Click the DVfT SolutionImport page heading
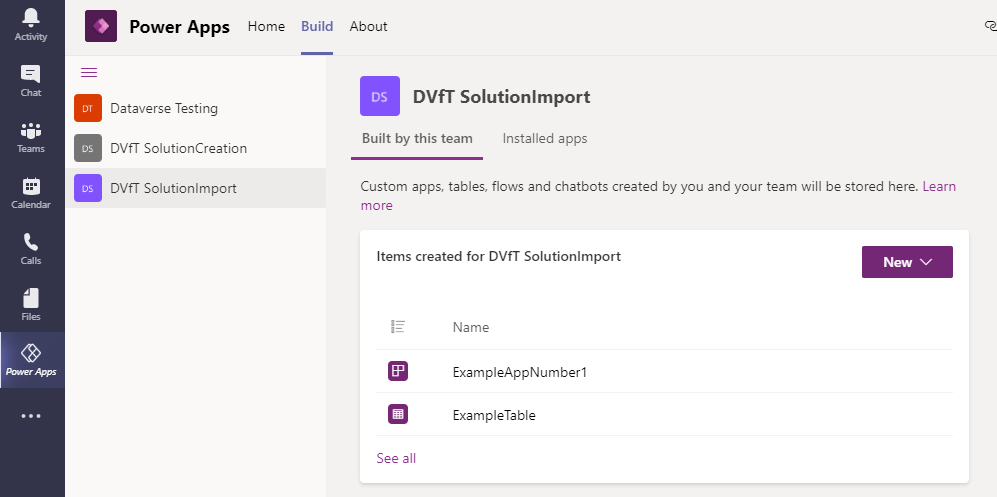 [x=502, y=97]
